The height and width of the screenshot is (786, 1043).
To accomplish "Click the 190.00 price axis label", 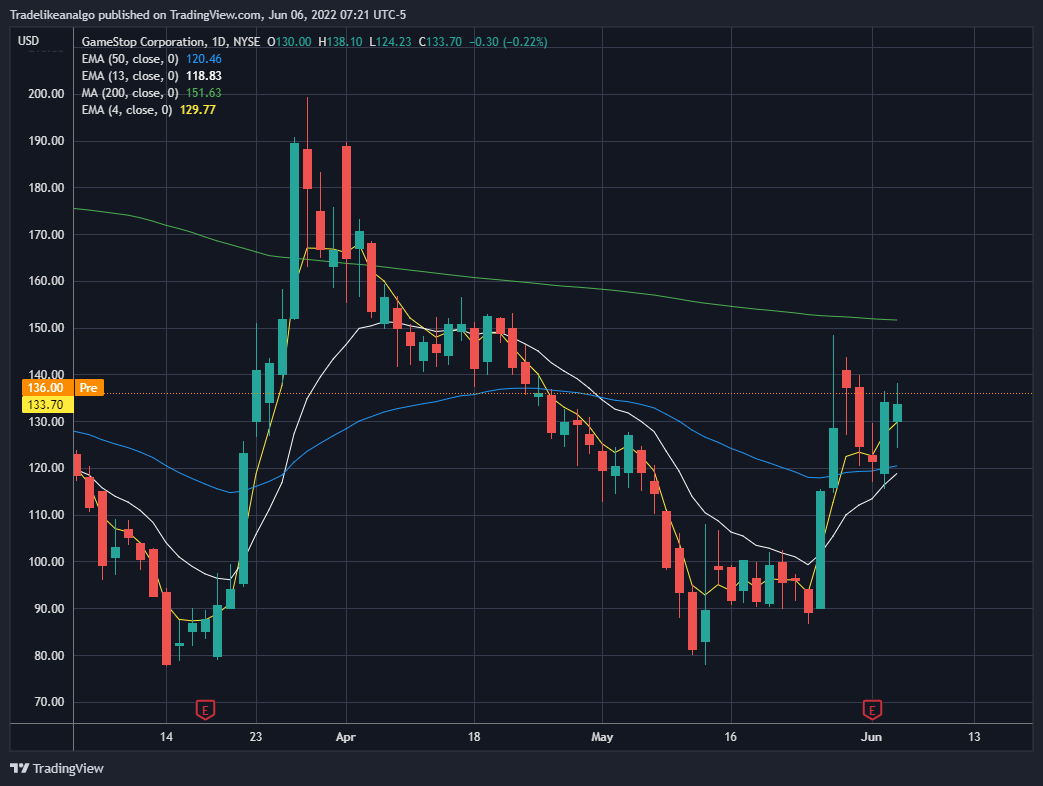I will coord(46,141).
